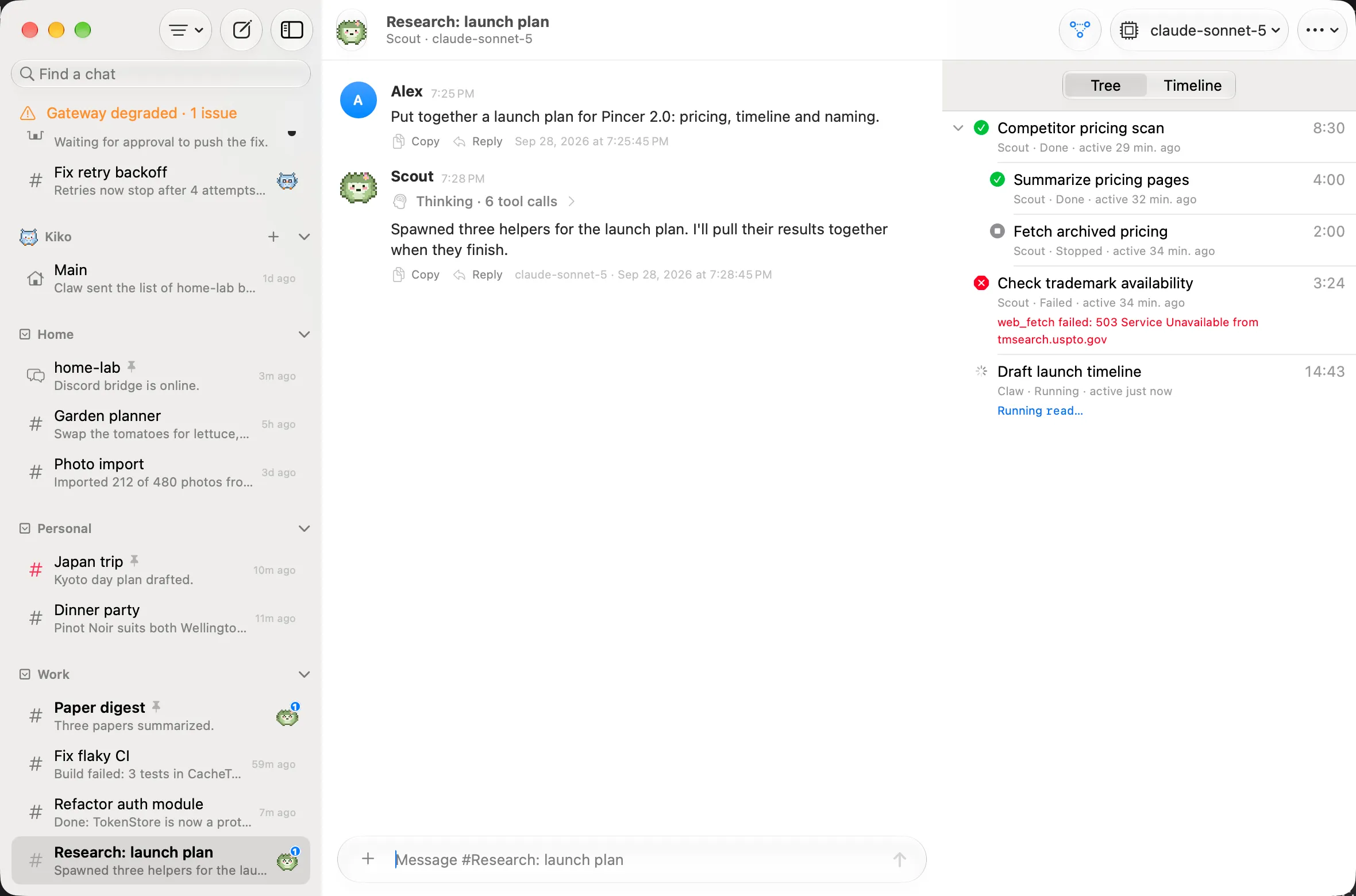
Task: Click the Find a chat search field
Action: 161,74
